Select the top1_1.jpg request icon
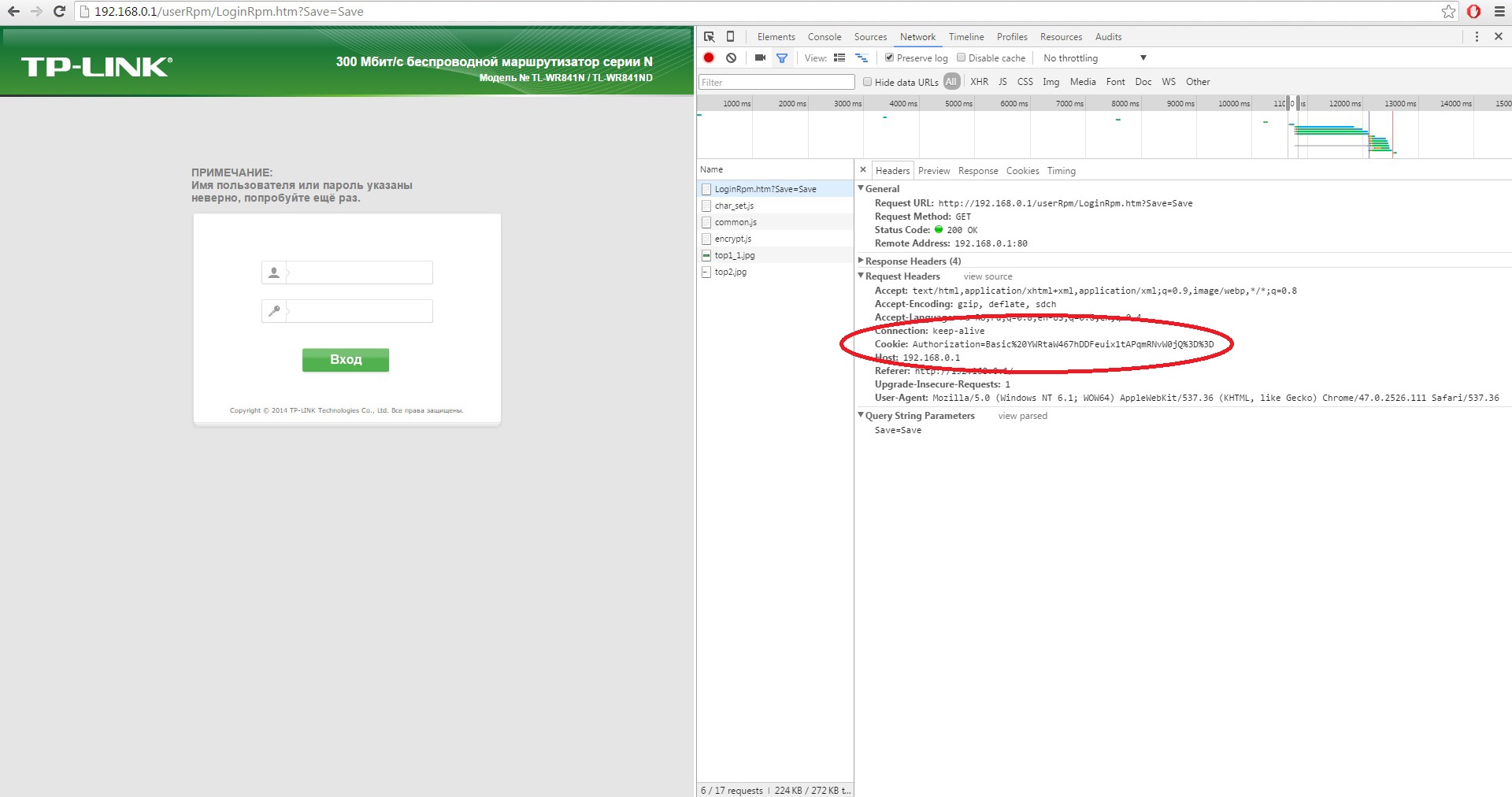Image resolution: width=1512 pixels, height=797 pixels. [x=706, y=255]
